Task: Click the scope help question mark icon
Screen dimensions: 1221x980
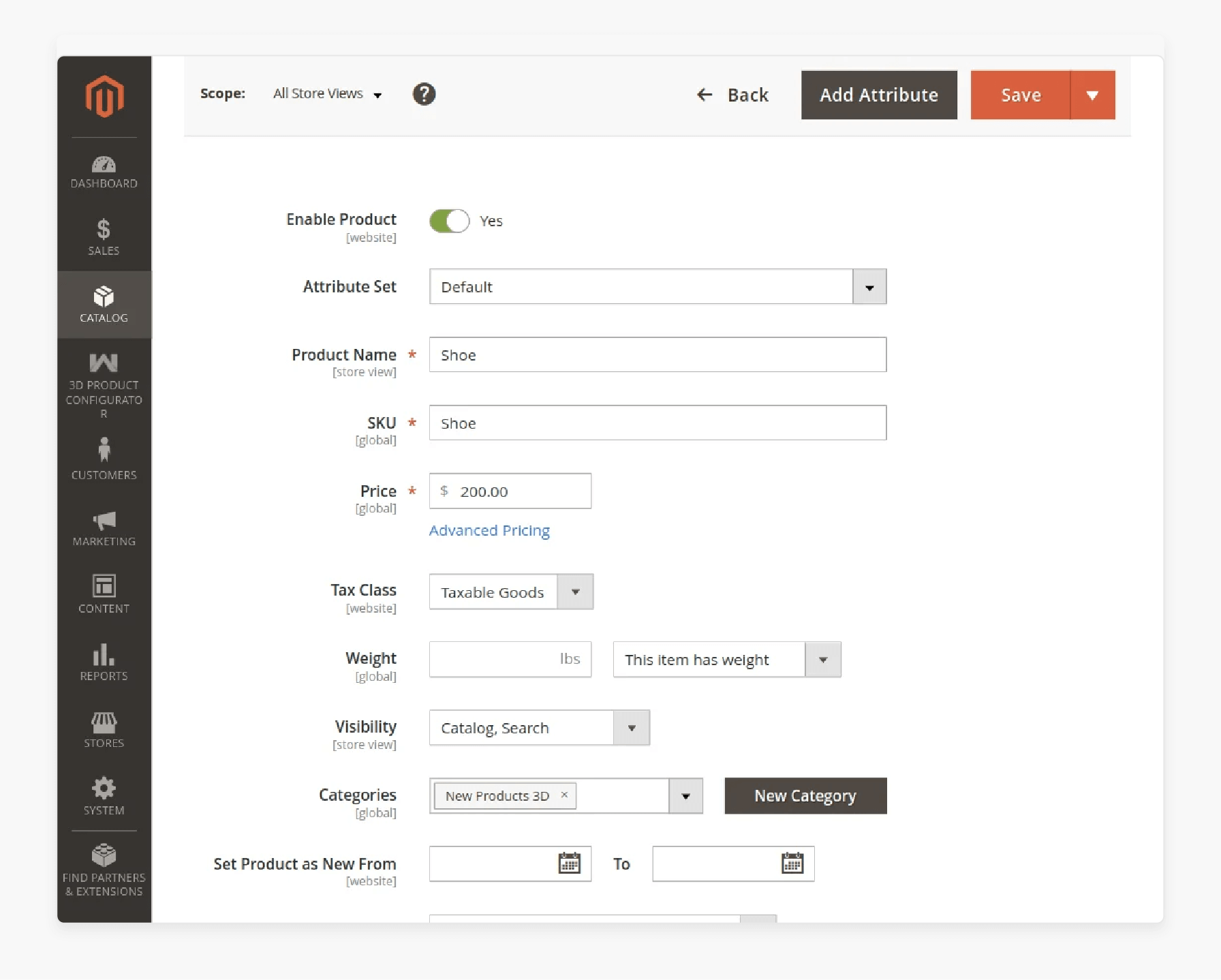Action: [x=424, y=94]
